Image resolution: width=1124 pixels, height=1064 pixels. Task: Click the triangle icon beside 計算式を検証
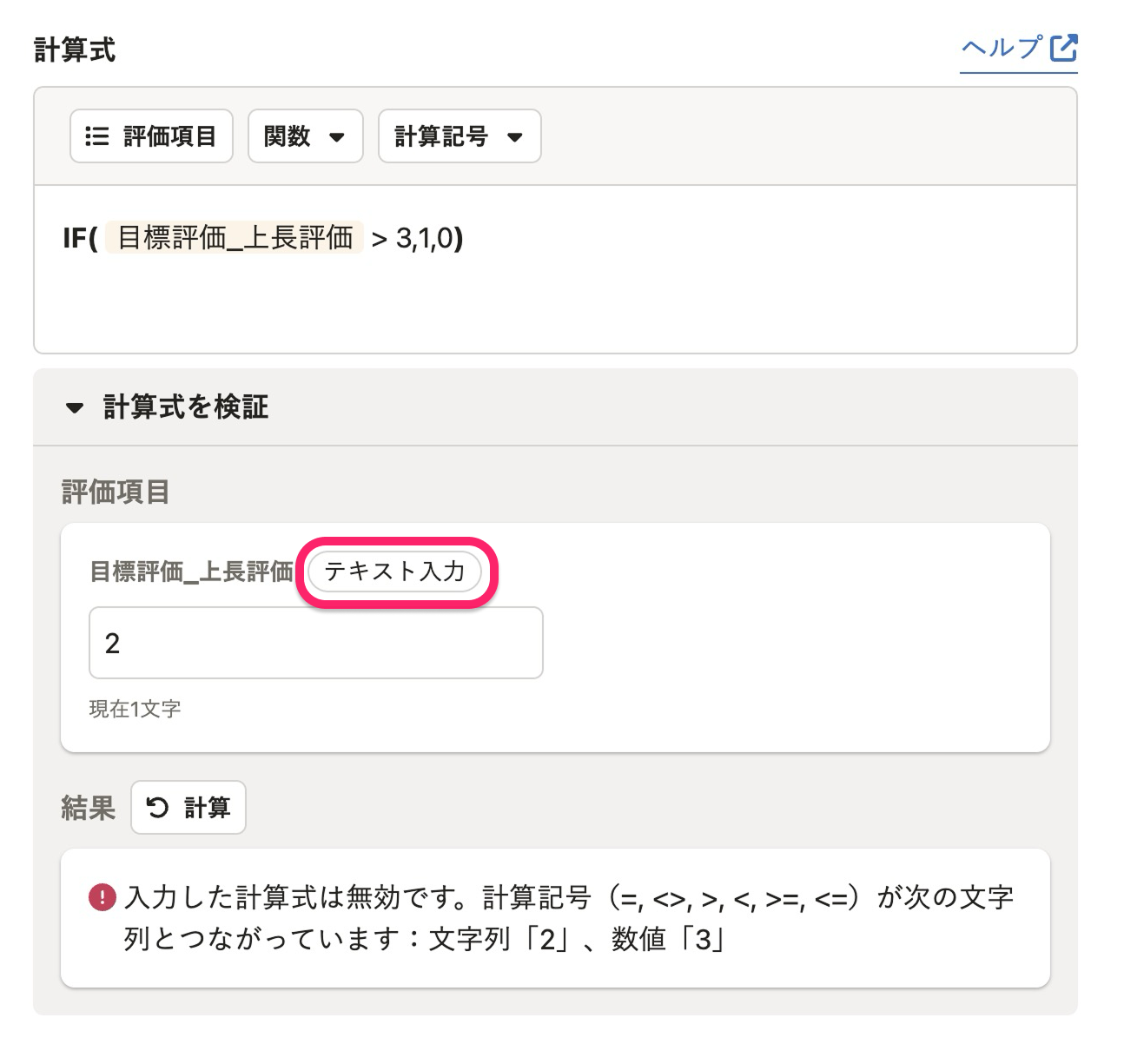(x=75, y=408)
